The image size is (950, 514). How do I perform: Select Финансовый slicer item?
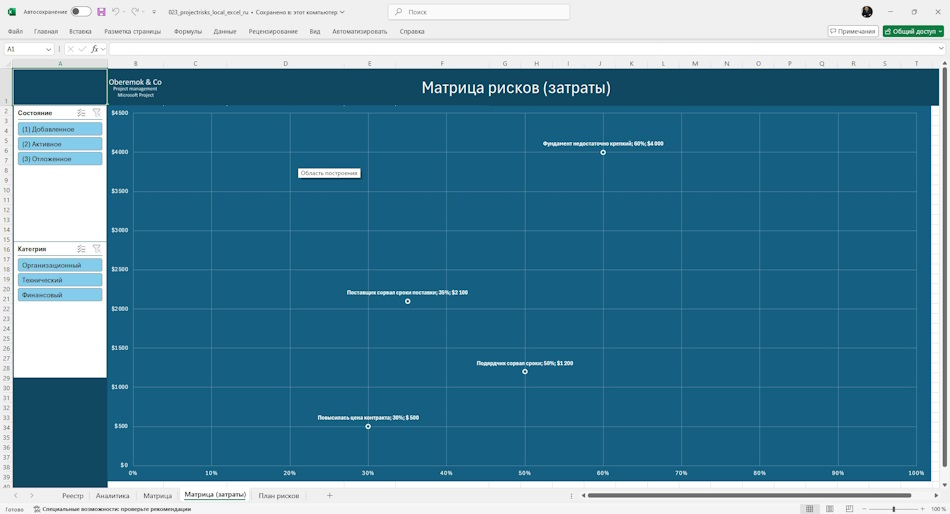[x=60, y=295]
